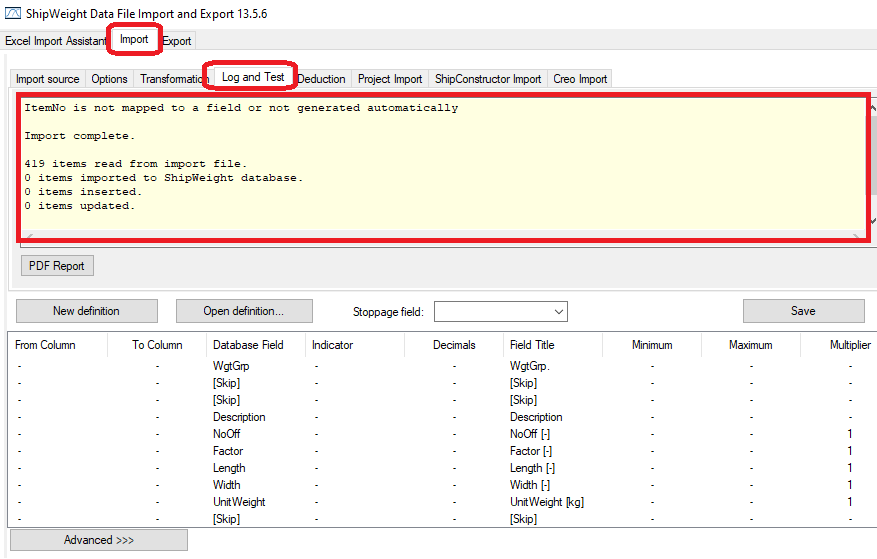Select the UnitWeight database field row
The height and width of the screenshot is (559, 877).
click(239, 502)
